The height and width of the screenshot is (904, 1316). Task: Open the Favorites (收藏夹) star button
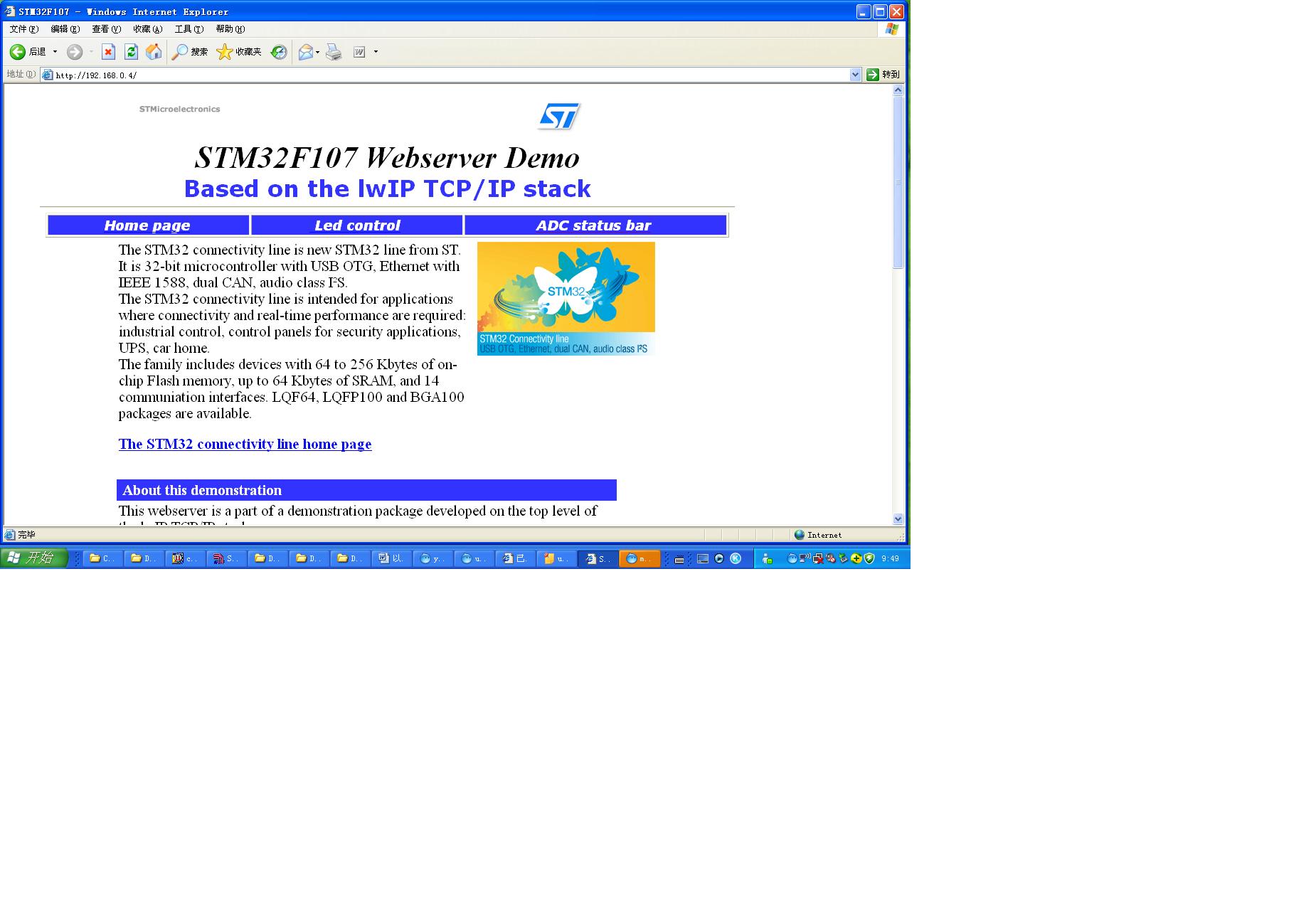click(x=239, y=52)
